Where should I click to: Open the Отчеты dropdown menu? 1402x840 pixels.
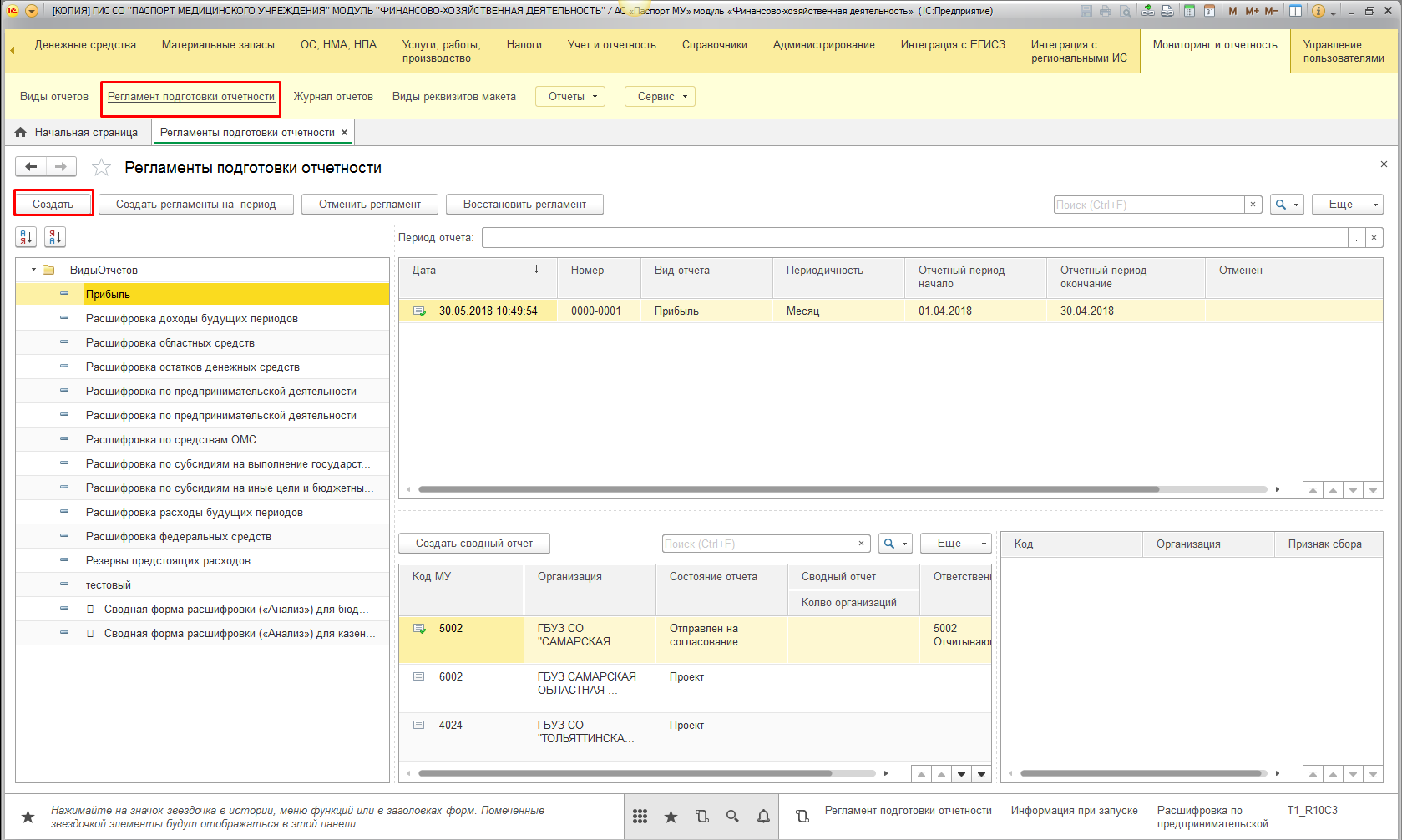tap(571, 97)
